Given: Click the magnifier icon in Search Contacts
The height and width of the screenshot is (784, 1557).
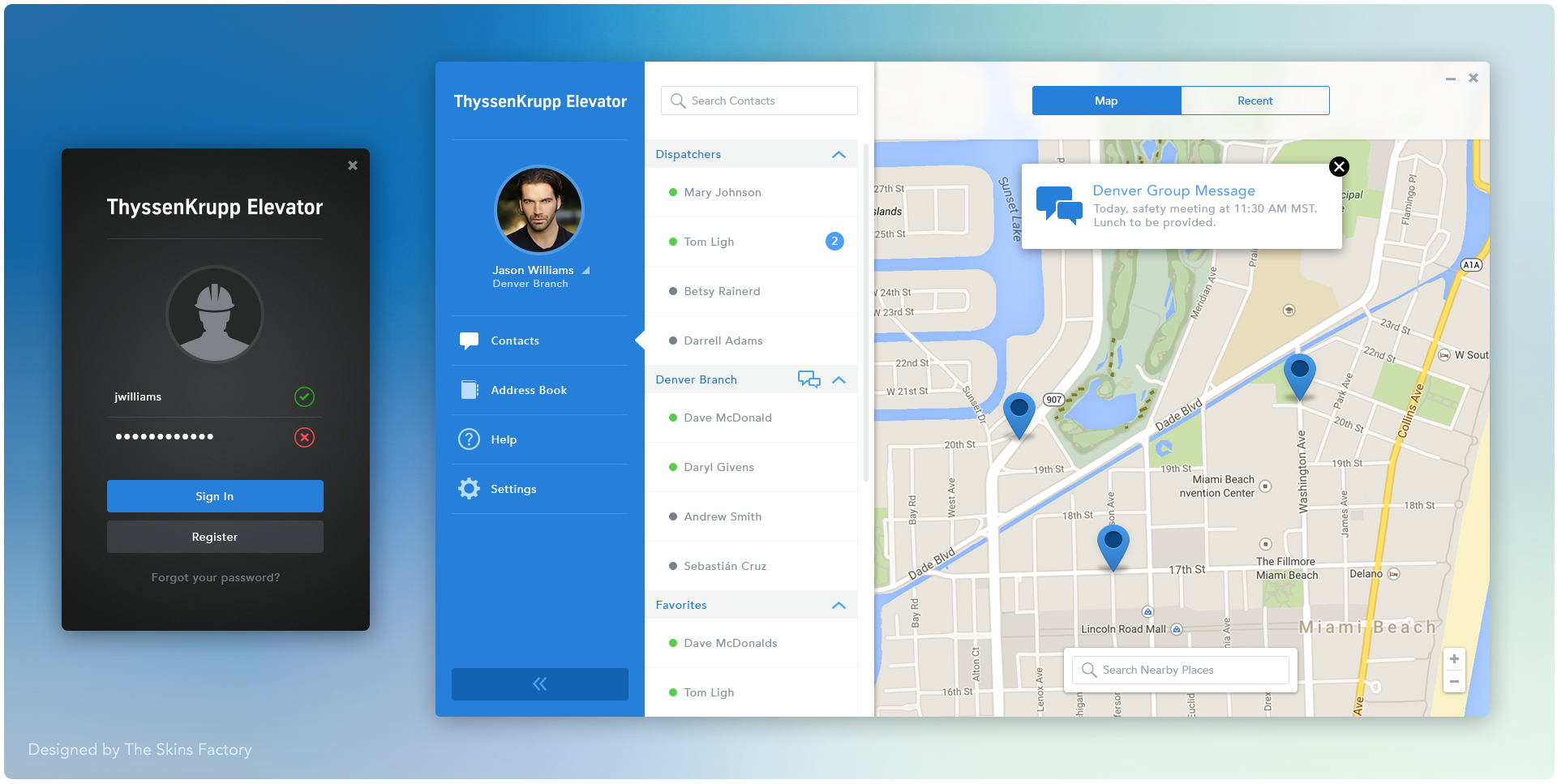Looking at the screenshot, I should pos(678,101).
